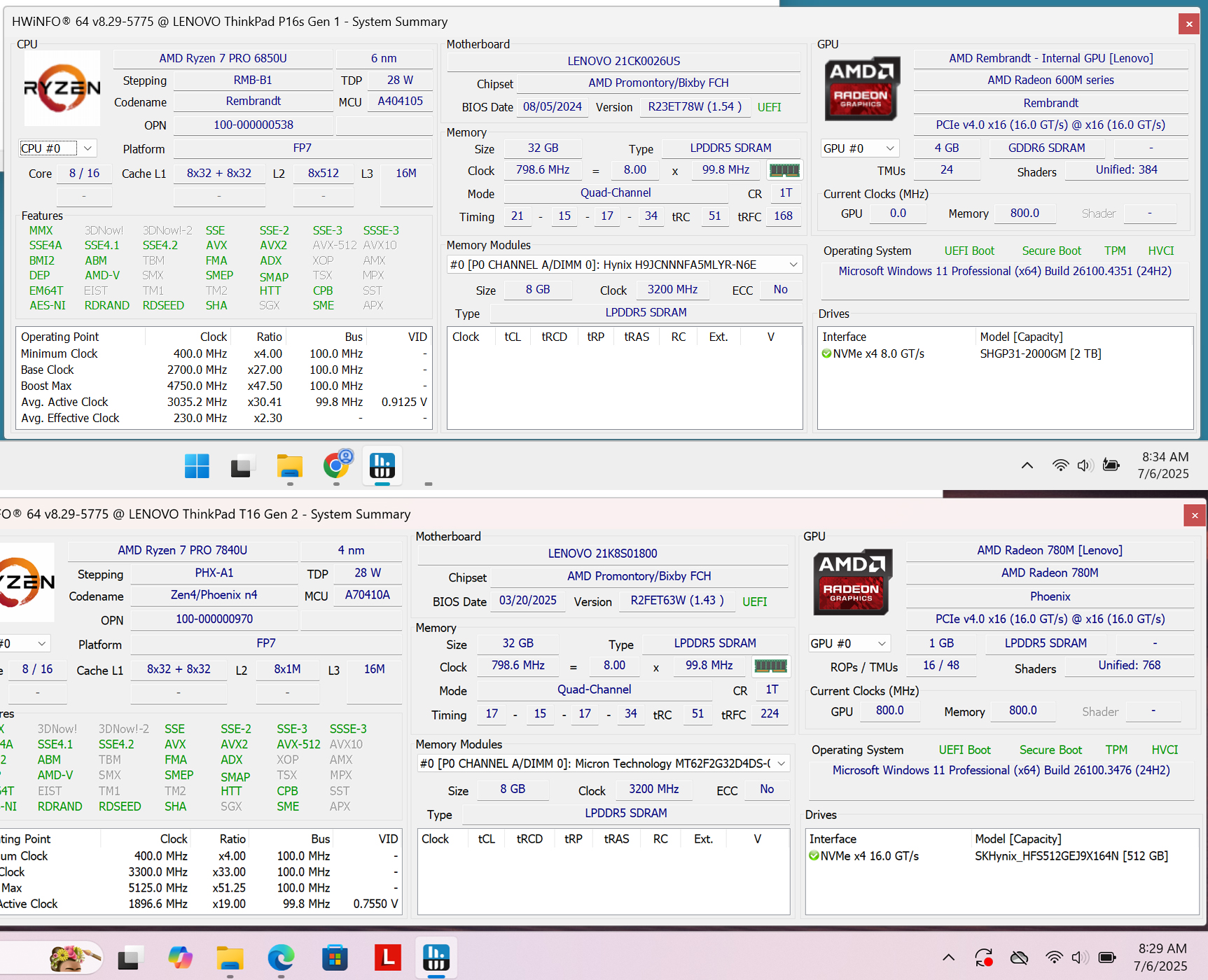This screenshot has height=980, width=1208.
Task: Open Task View in upper taskbar
Action: pyautogui.click(x=242, y=465)
